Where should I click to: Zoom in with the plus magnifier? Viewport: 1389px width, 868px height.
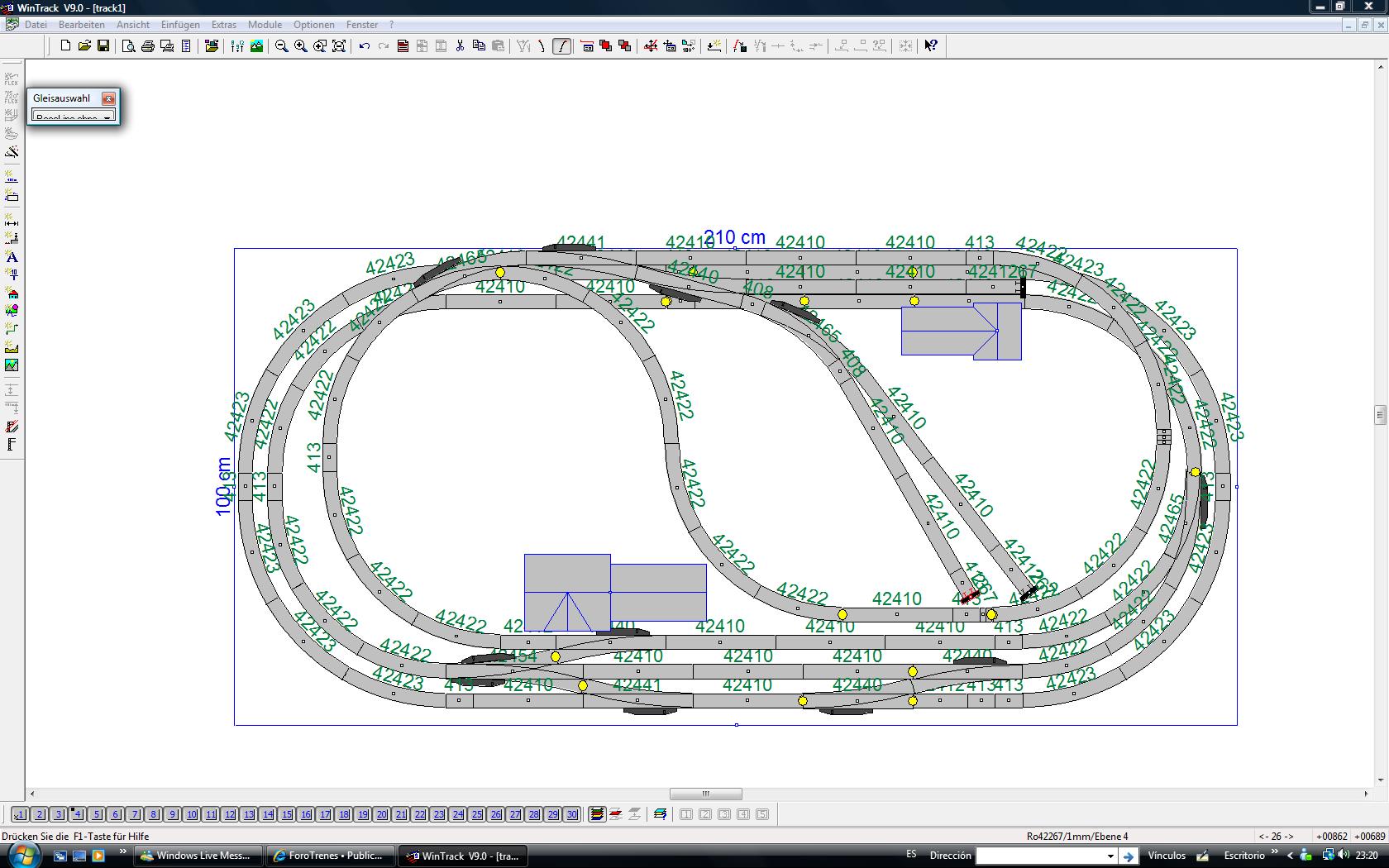pyautogui.click(x=300, y=46)
